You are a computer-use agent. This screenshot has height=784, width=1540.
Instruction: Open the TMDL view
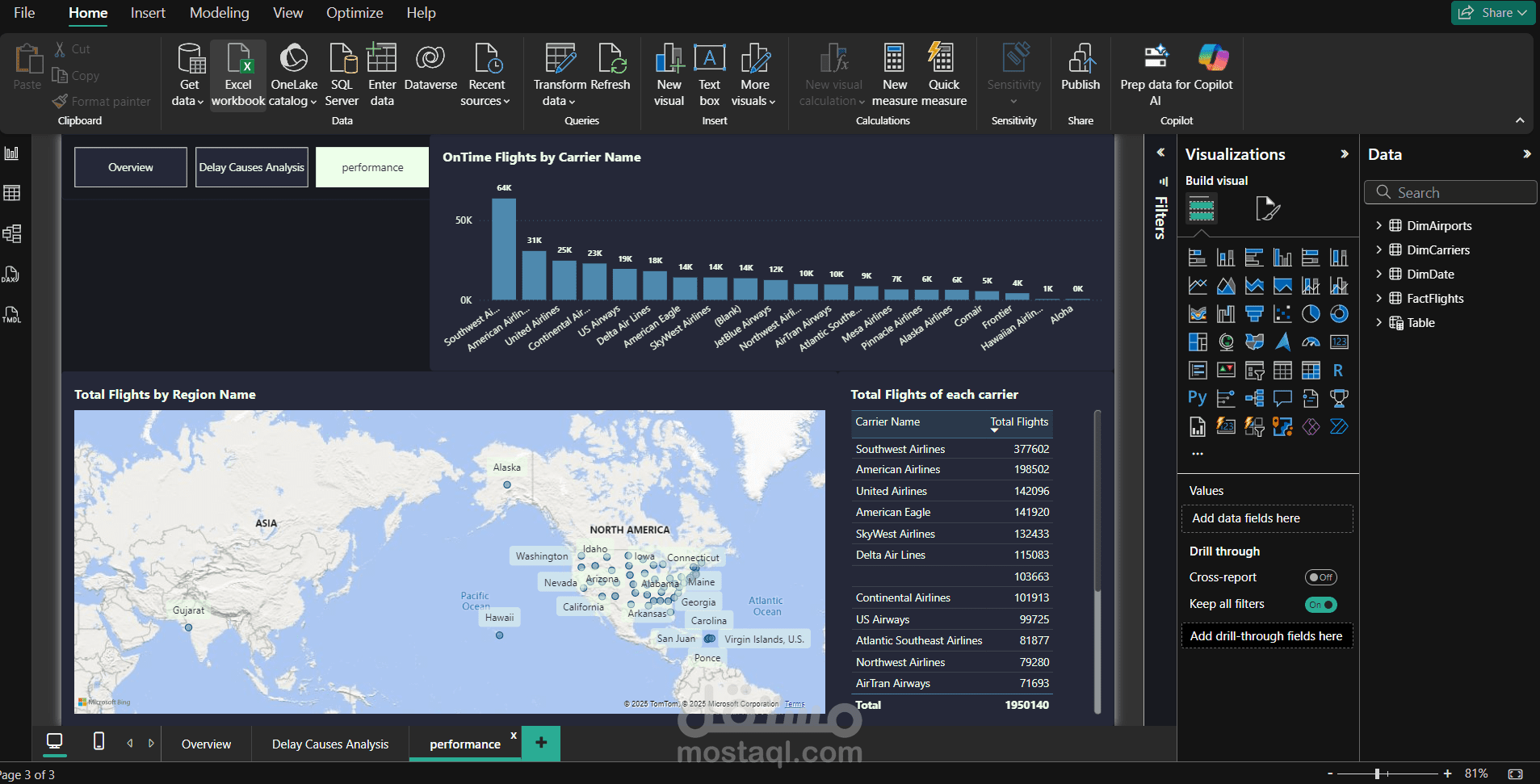pyautogui.click(x=12, y=314)
